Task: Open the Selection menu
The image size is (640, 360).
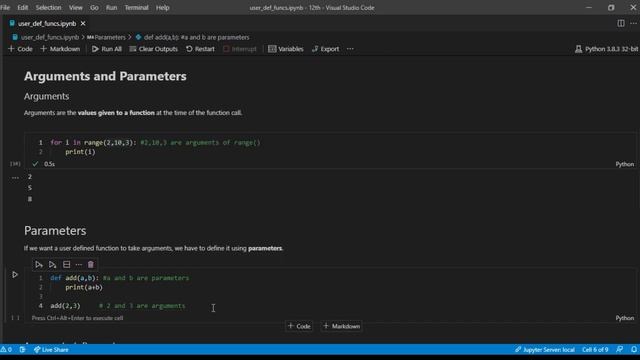Action: 48,8
